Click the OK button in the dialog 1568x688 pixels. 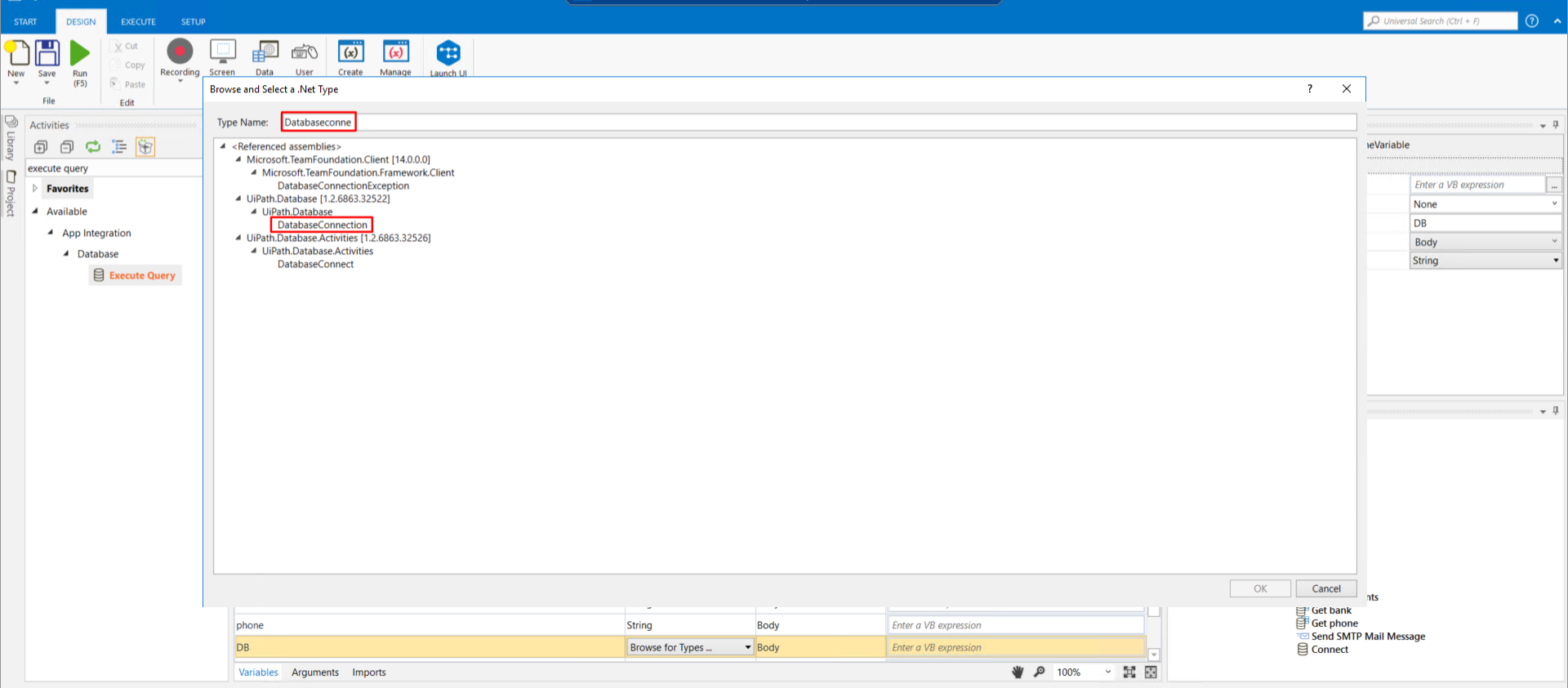click(x=1260, y=588)
